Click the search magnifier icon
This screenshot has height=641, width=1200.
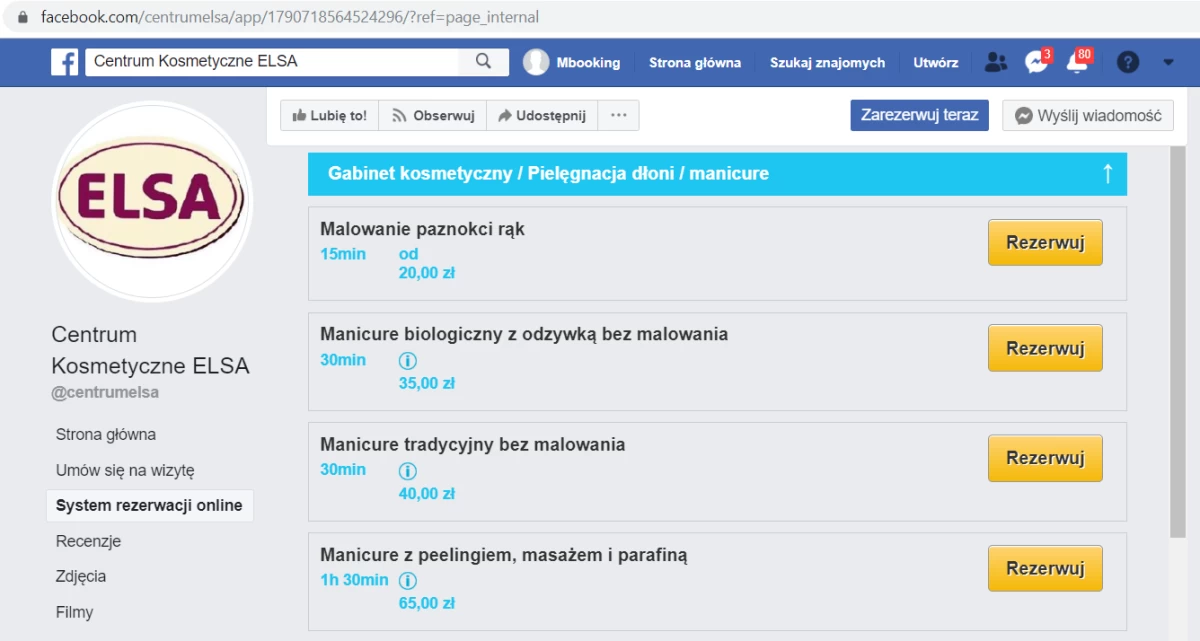(x=484, y=62)
